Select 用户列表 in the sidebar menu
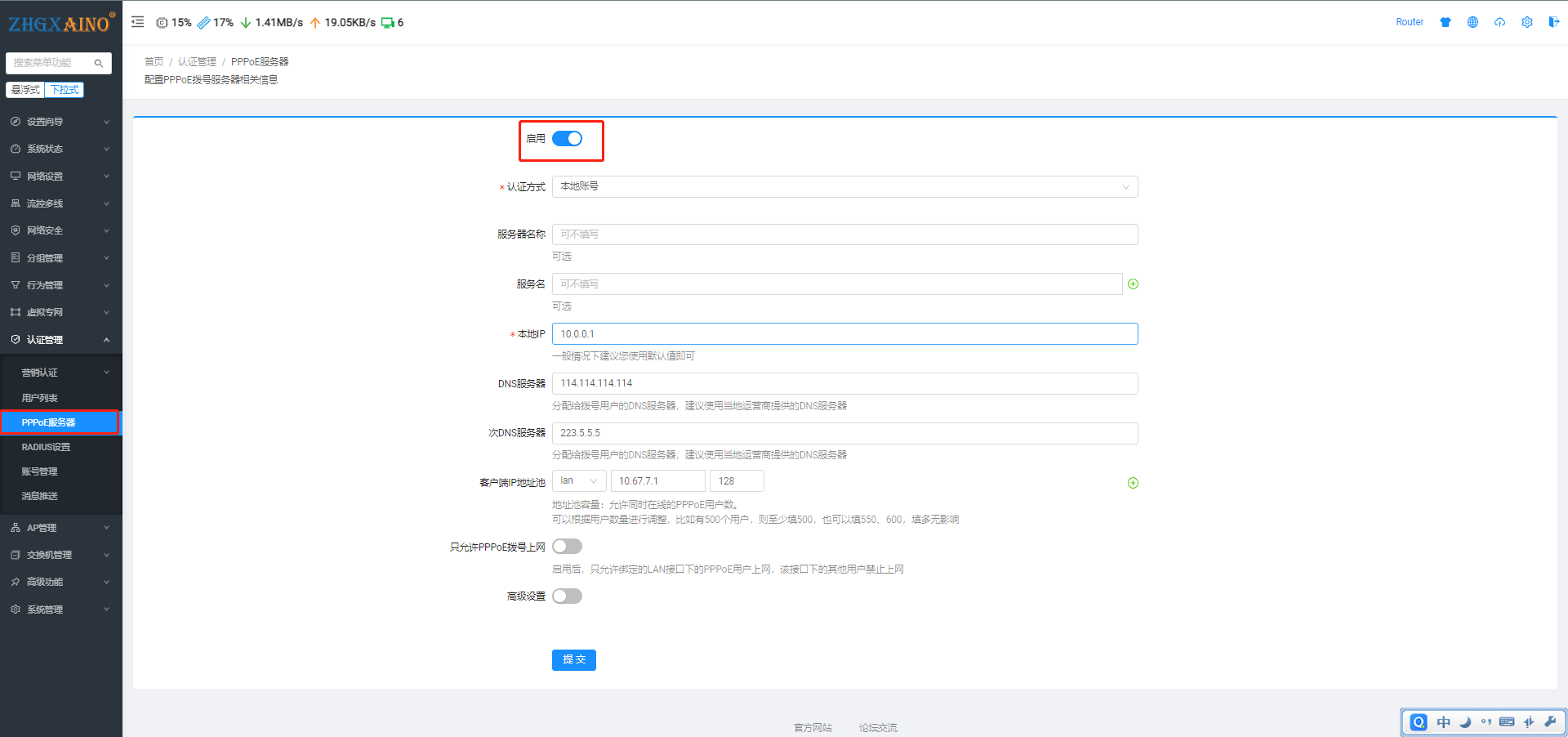Image resolution: width=1568 pixels, height=737 pixels. (x=39, y=398)
